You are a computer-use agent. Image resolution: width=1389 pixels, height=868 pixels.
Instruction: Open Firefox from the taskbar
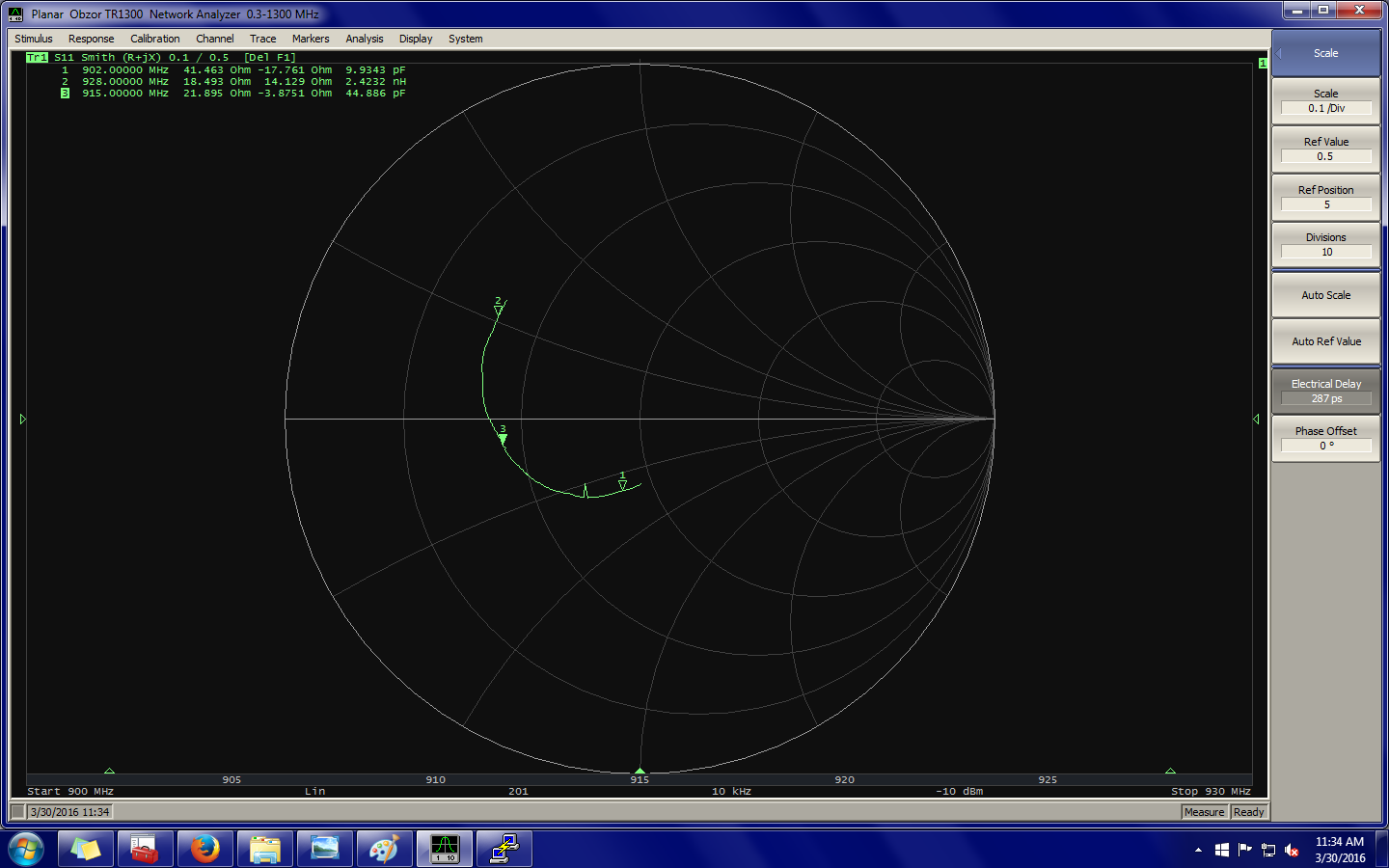pyautogui.click(x=204, y=849)
